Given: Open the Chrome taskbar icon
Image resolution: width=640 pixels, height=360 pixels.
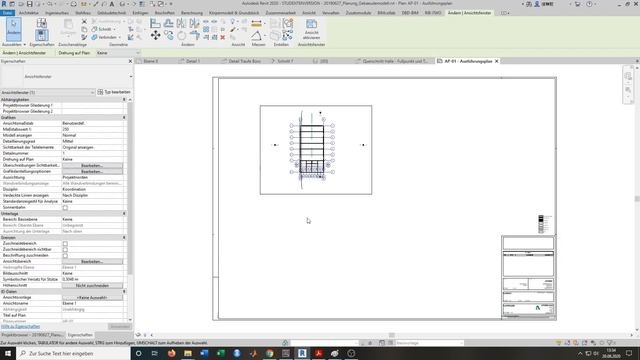Looking at the screenshot, I should 269,353.
